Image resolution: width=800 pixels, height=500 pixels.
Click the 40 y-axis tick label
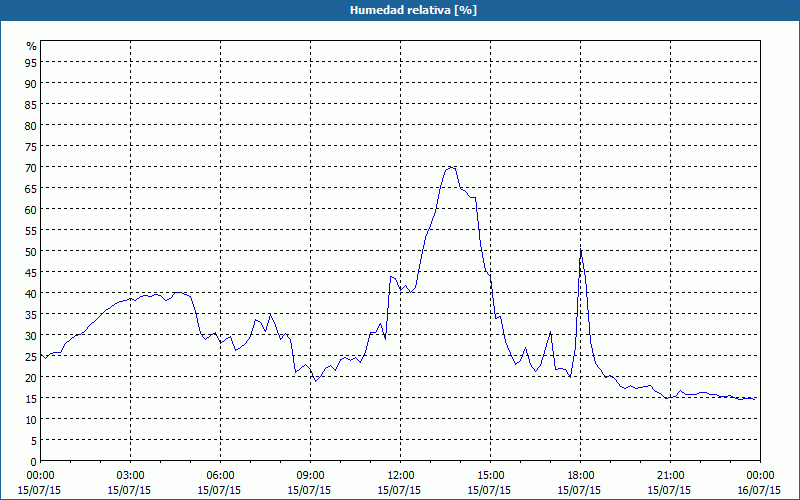31,293
